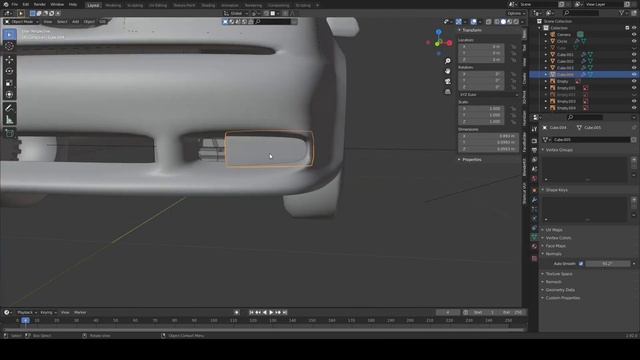Screen dimensions: 640x360
Task: Open the timeline Marker menu
Action: [x=80, y=313]
